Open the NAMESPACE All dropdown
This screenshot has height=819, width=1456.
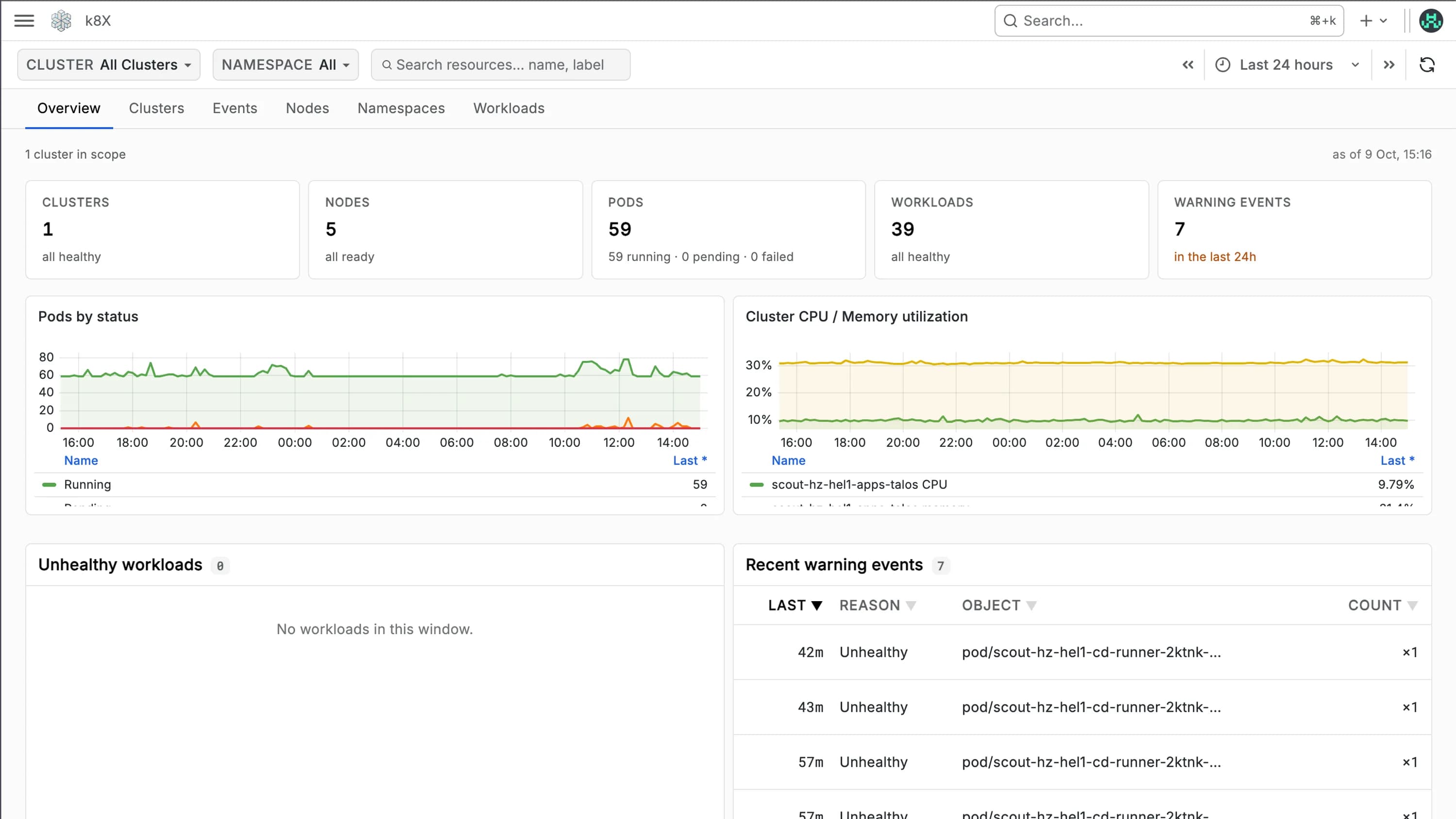point(285,65)
